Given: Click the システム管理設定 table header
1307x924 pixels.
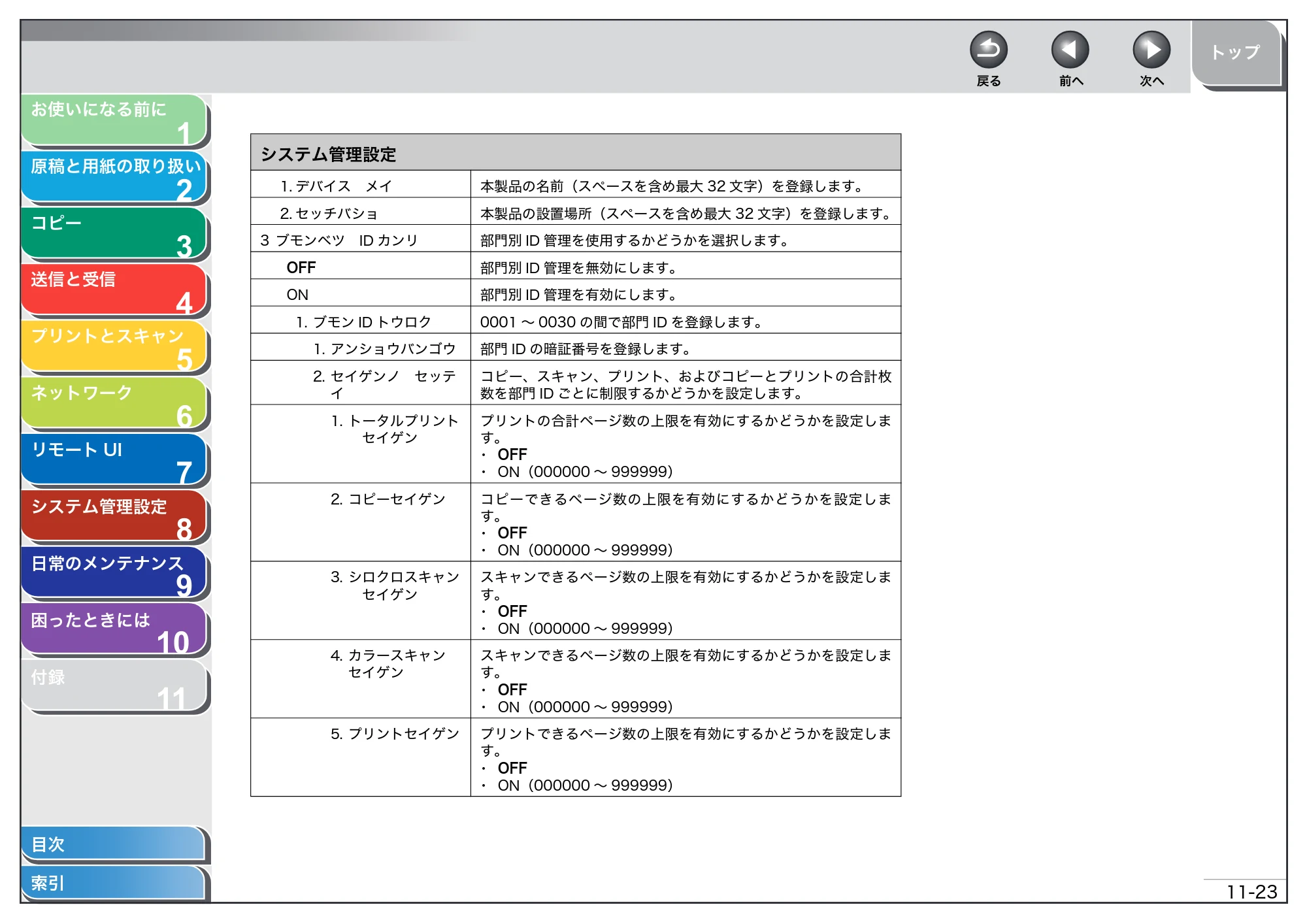Looking at the screenshot, I should pyautogui.click(x=576, y=153).
